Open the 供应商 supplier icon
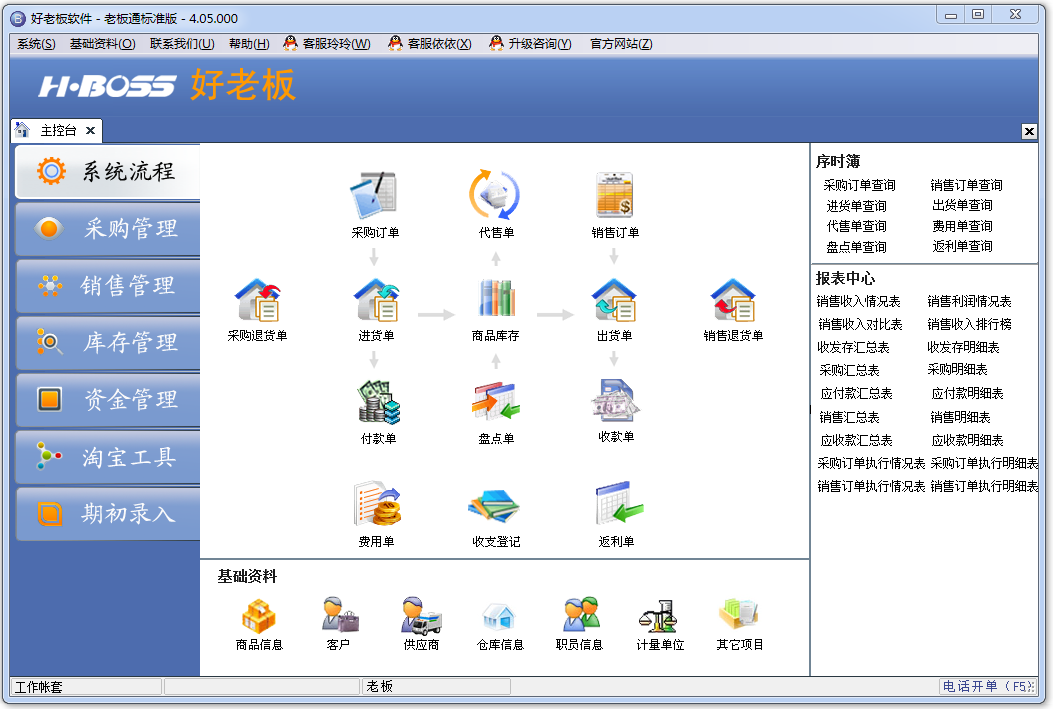1053x709 pixels. [x=421, y=616]
